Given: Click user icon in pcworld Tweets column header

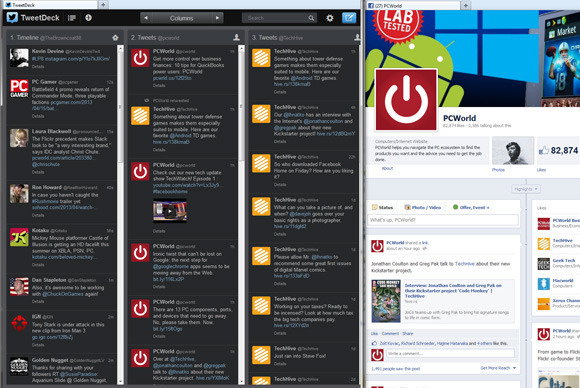Looking at the screenshot, I should 237,37.
